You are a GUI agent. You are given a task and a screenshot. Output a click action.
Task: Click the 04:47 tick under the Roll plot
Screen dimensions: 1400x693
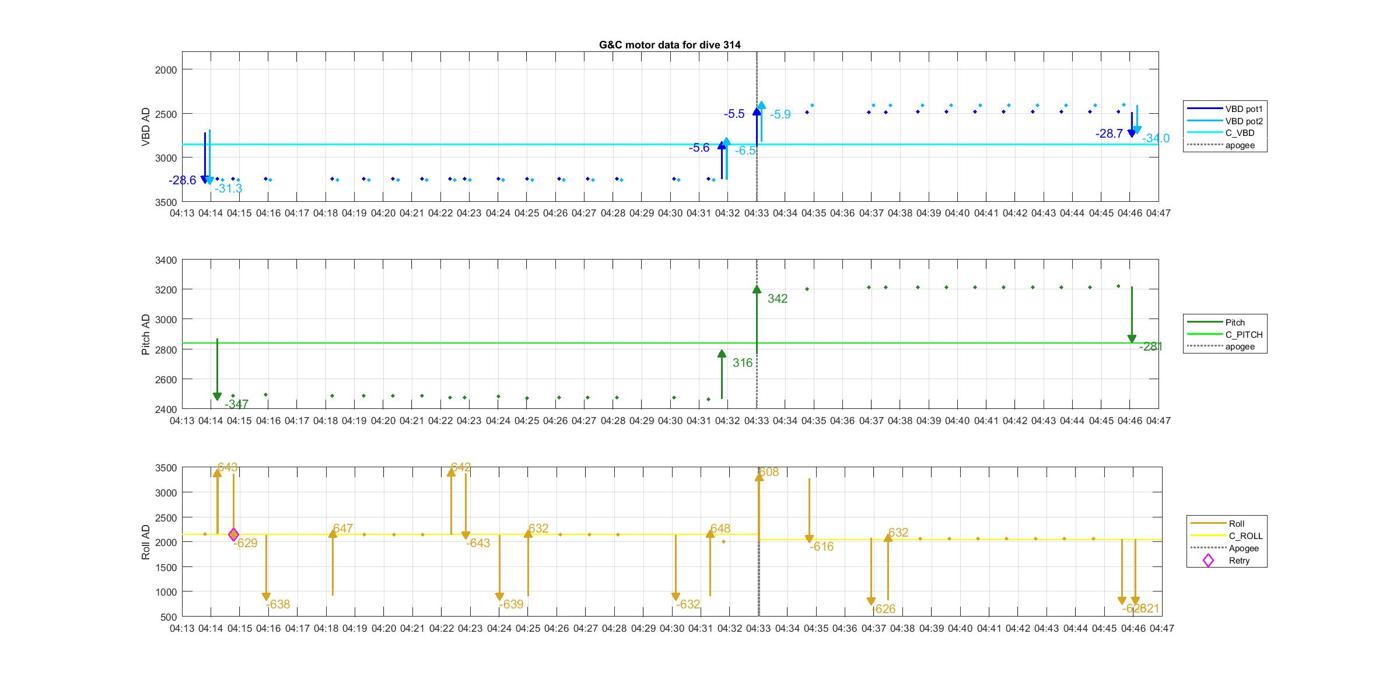tap(1161, 629)
